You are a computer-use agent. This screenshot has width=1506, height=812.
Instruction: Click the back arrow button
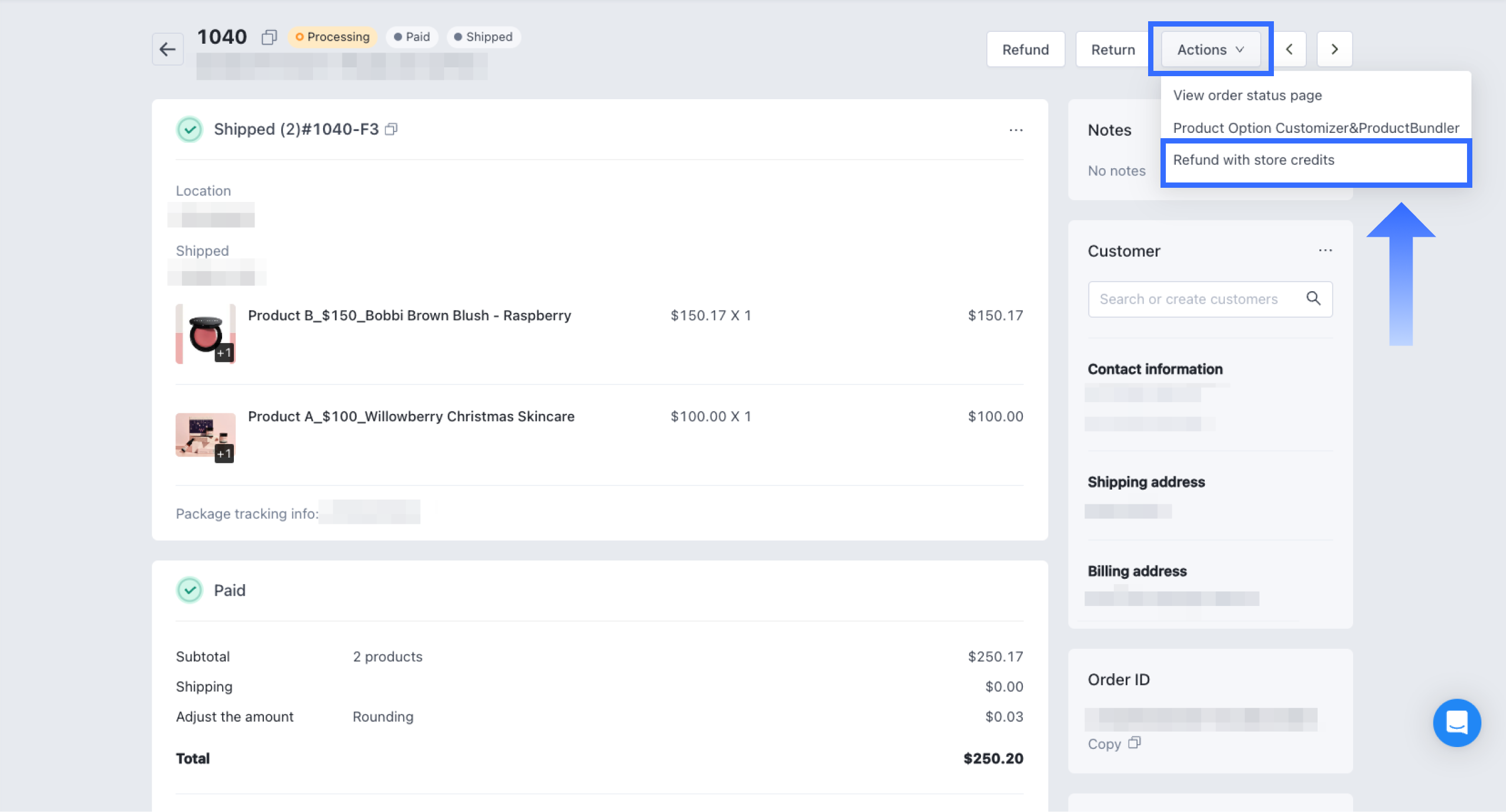pos(168,49)
